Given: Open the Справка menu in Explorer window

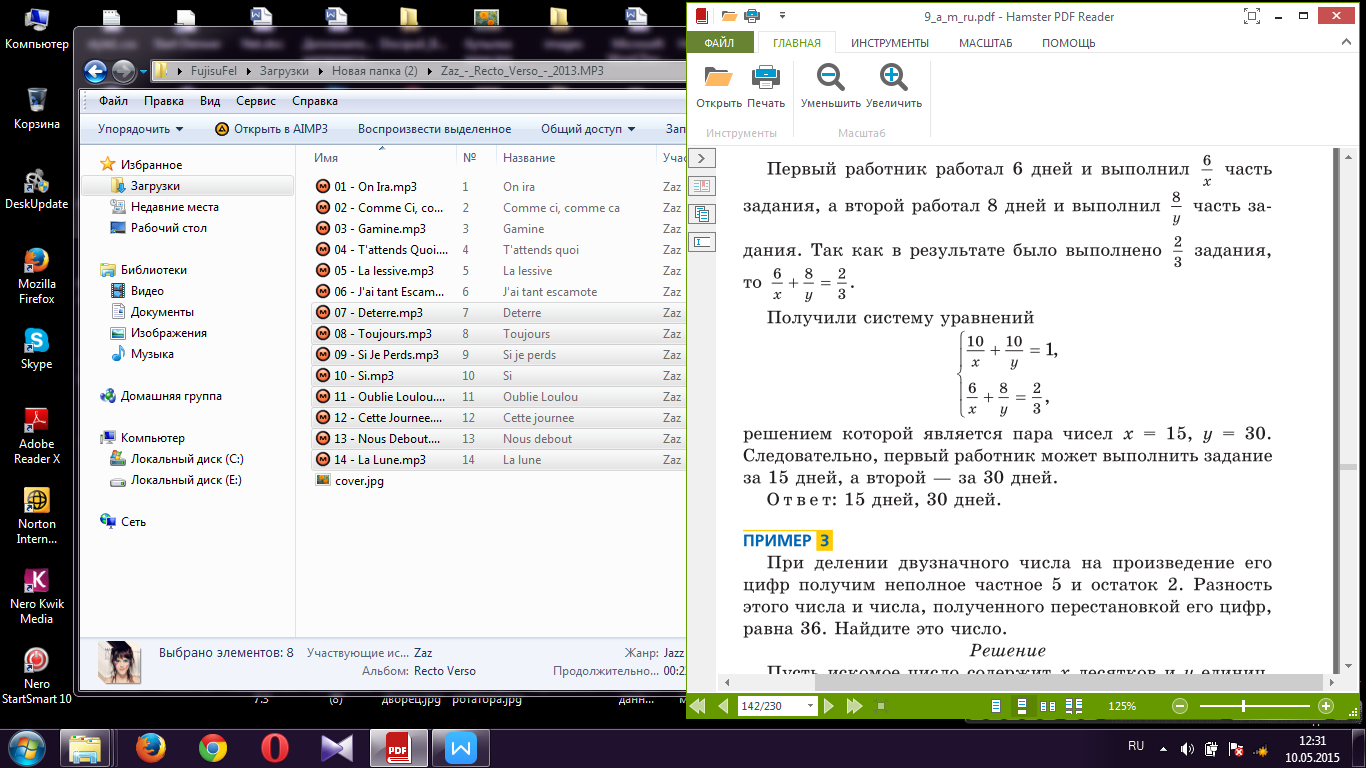Looking at the screenshot, I should tap(315, 101).
